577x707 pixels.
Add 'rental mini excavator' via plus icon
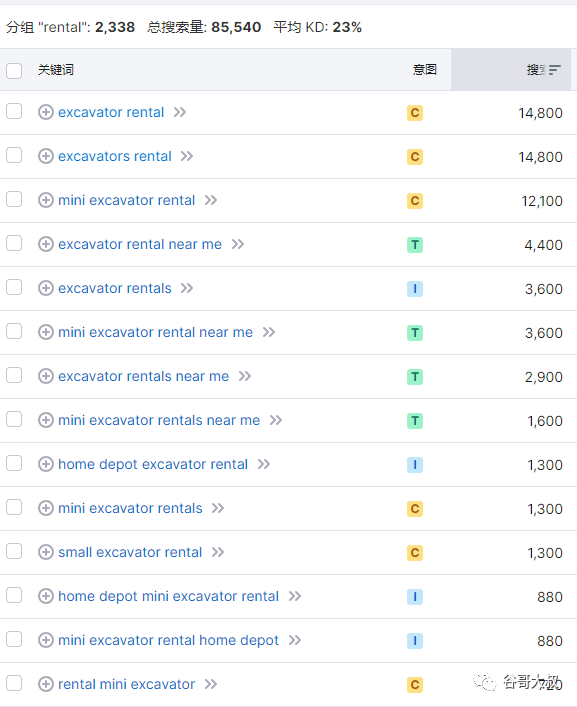(x=46, y=684)
